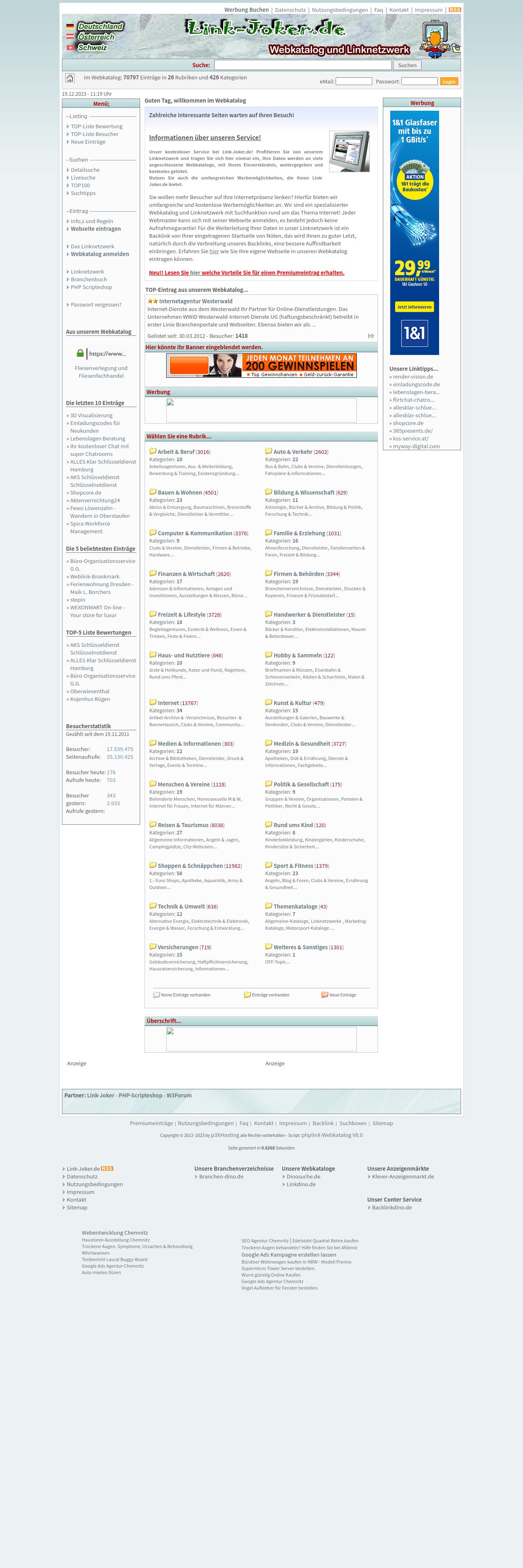Click the orange Login button
Image resolution: width=523 pixels, height=1568 pixels.
click(449, 81)
